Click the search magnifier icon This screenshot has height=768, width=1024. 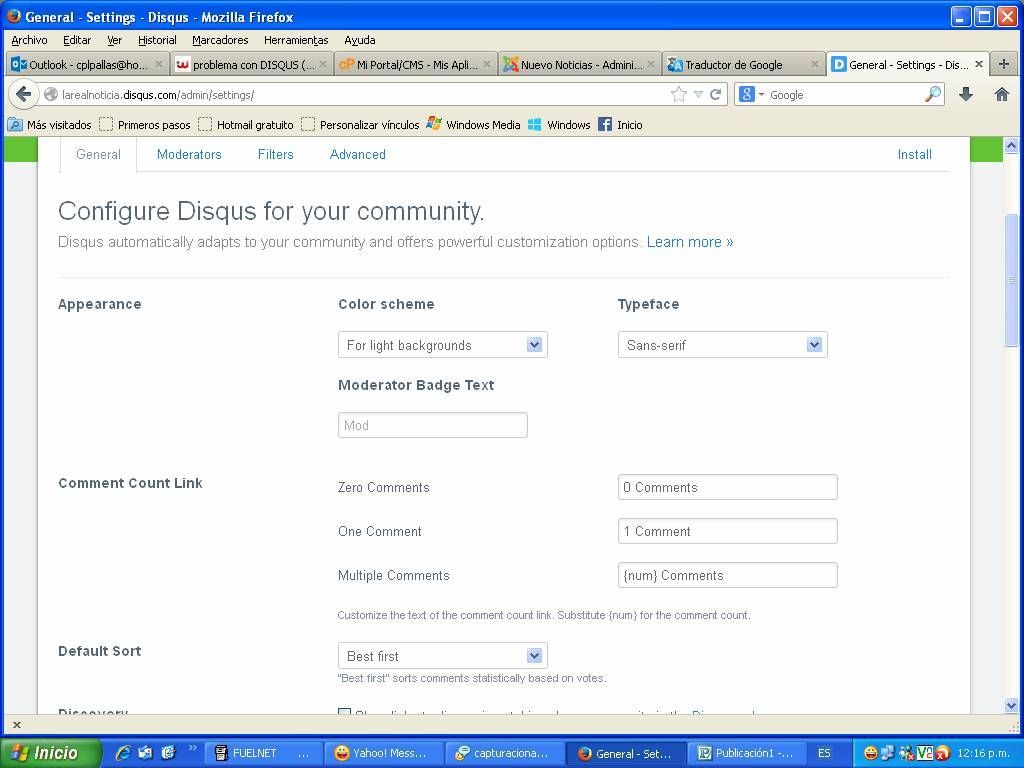(933, 94)
